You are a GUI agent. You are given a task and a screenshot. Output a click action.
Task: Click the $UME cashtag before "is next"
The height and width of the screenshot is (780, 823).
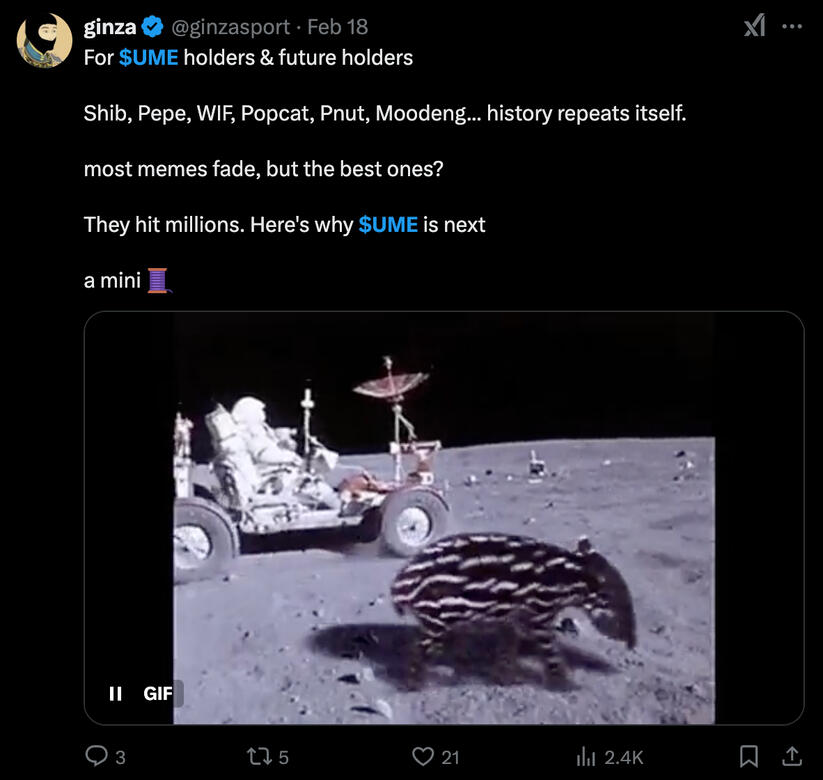pos(387,225)
